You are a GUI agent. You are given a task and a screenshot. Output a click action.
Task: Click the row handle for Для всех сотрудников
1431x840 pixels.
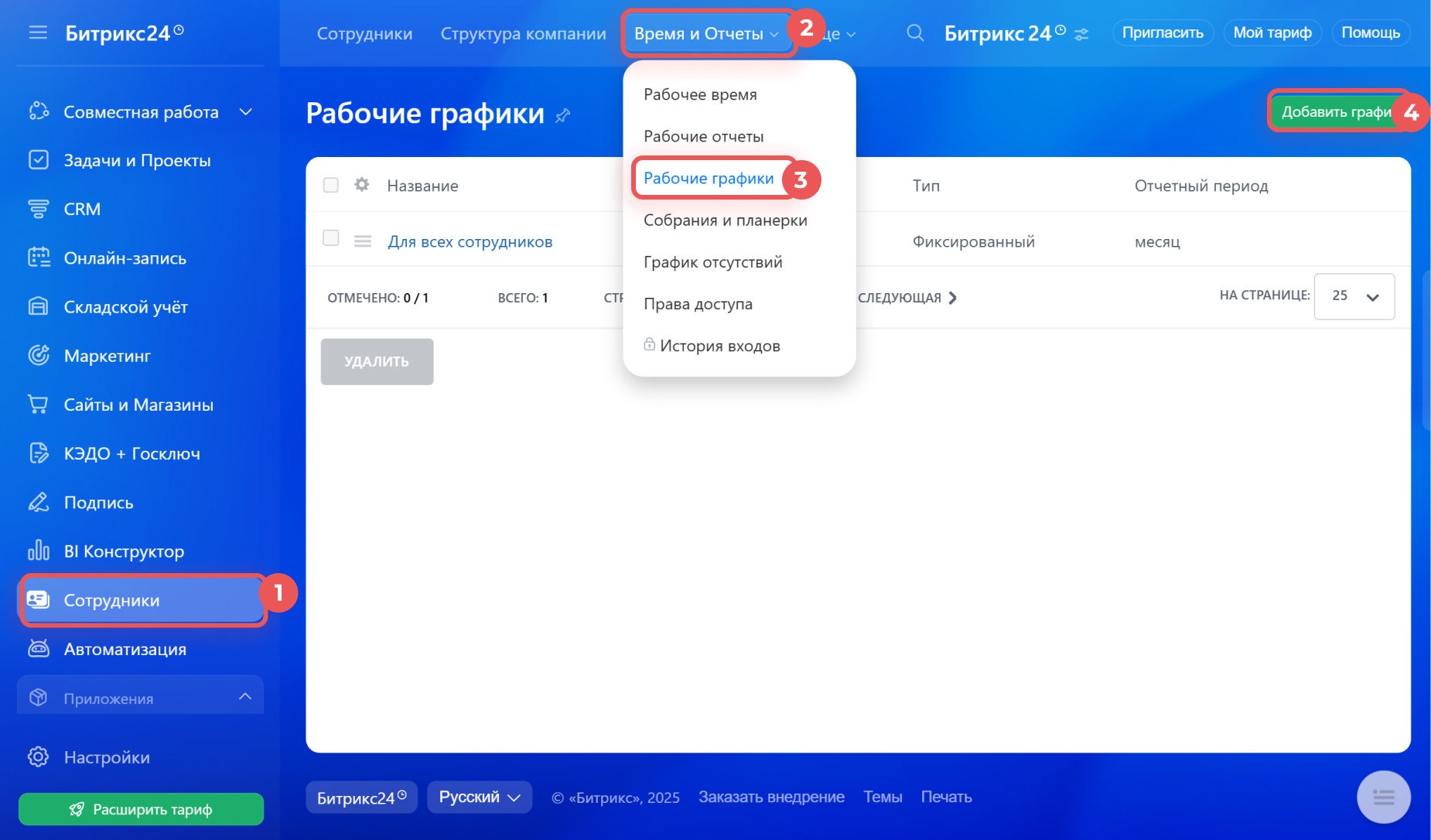(x=363, y=241)
